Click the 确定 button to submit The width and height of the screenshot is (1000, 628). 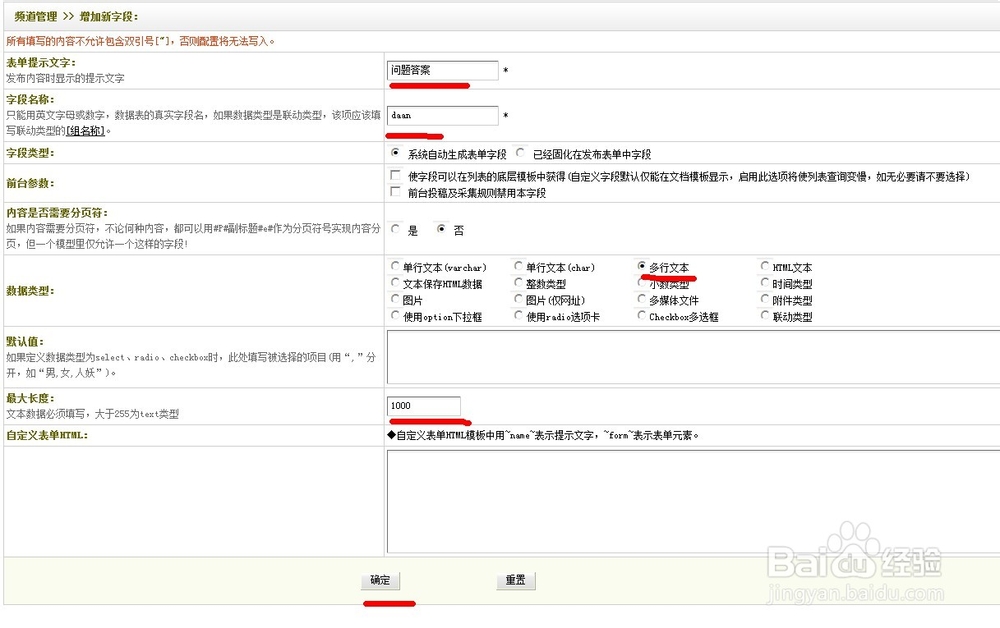coord(381,580)
